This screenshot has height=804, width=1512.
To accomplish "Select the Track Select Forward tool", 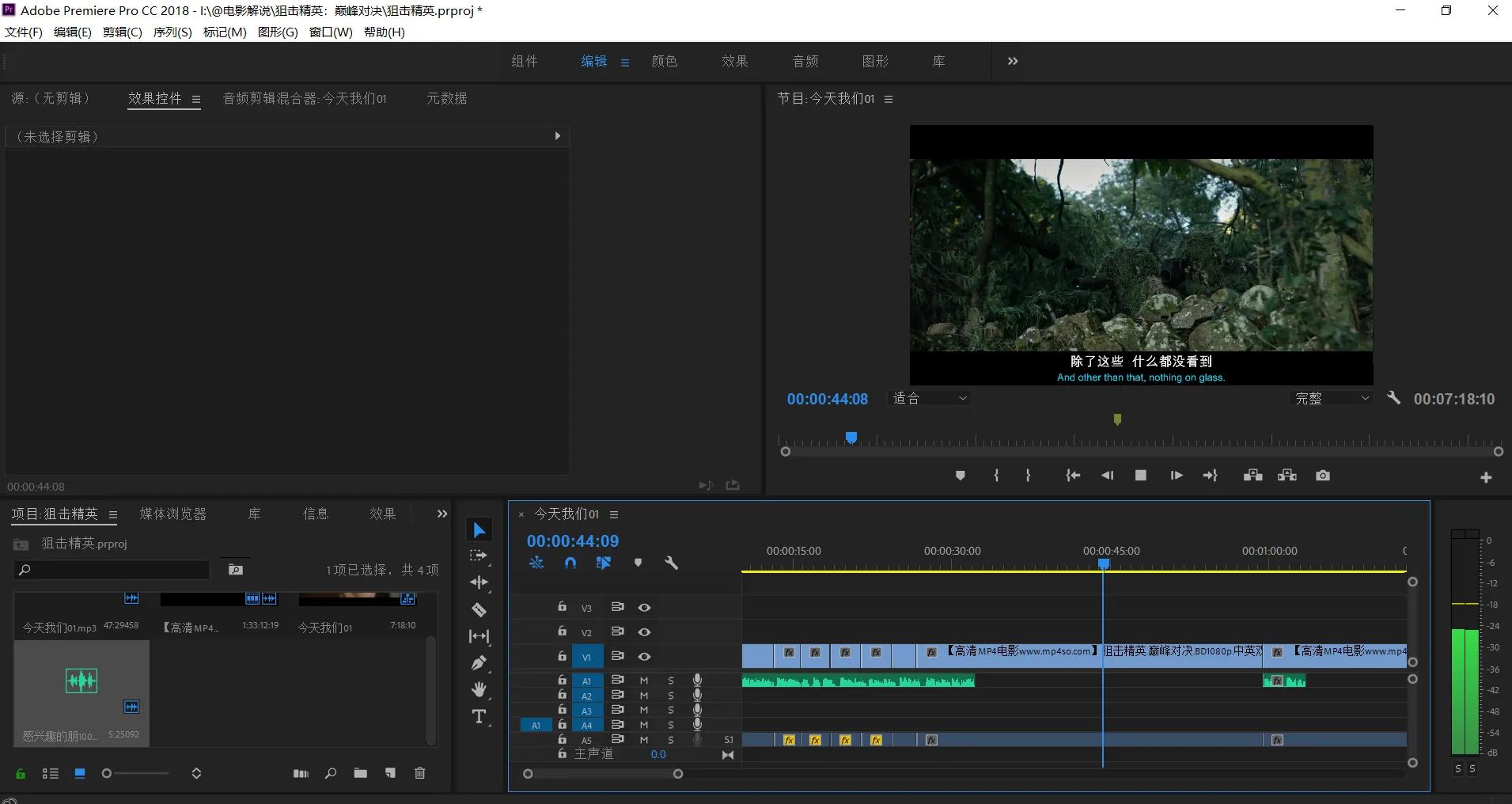I will coord(479,556).
